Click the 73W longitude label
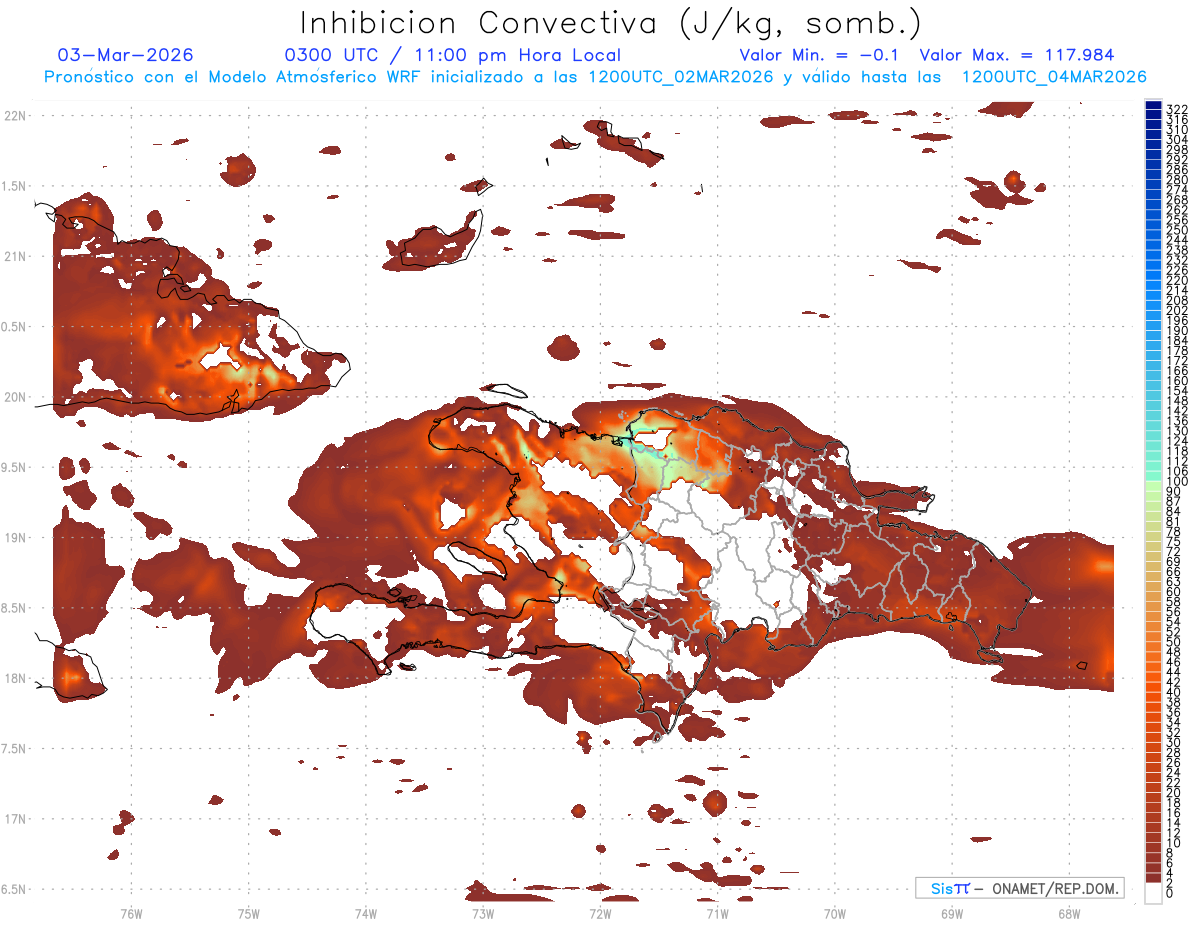The image size is (1200, 927). tap(483, 913)
